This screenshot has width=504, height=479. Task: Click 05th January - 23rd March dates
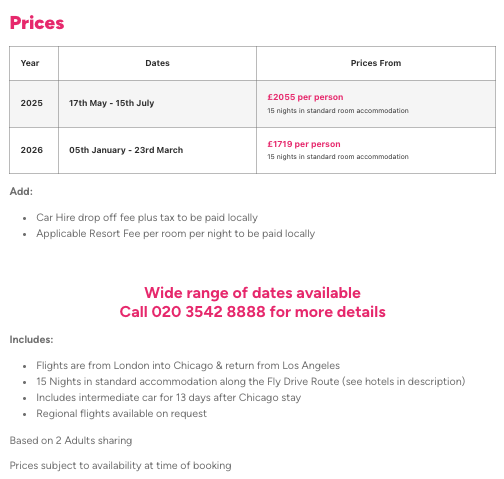(126, 150)
